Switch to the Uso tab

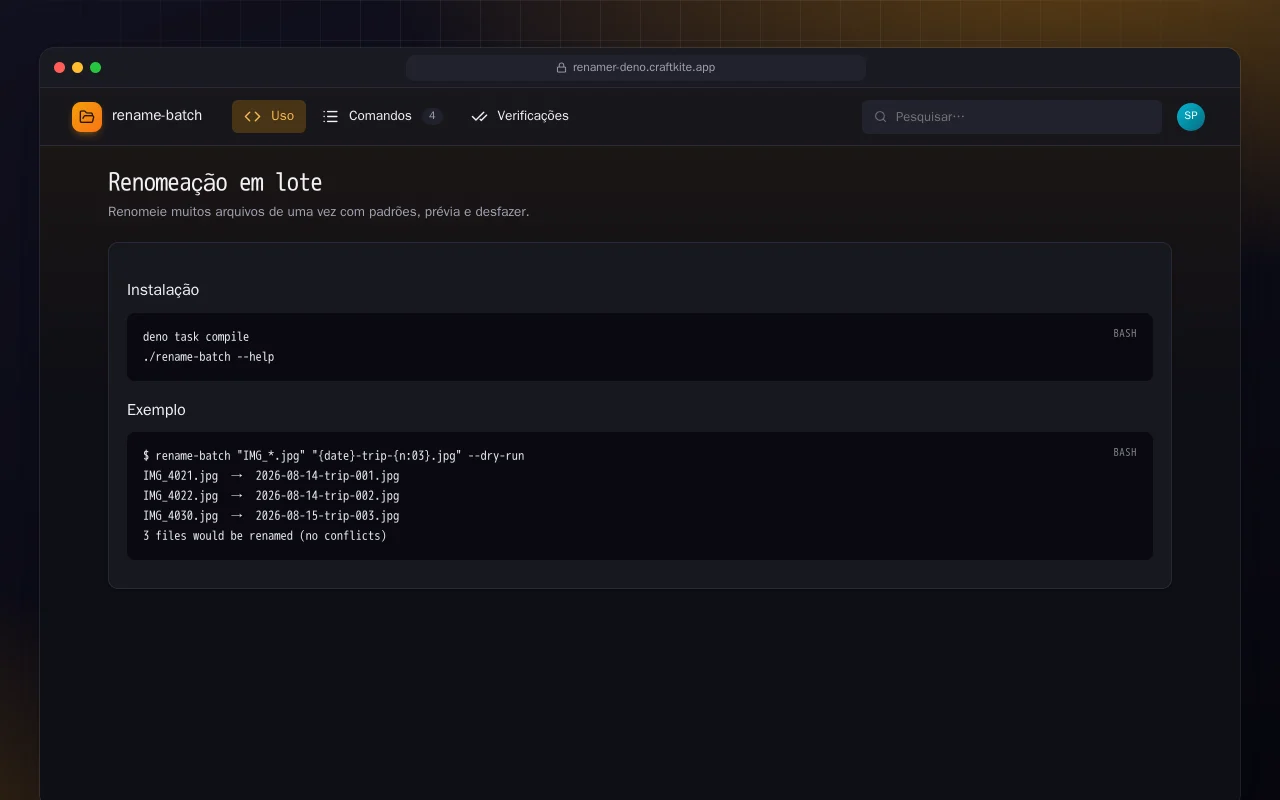coord(269,116)
